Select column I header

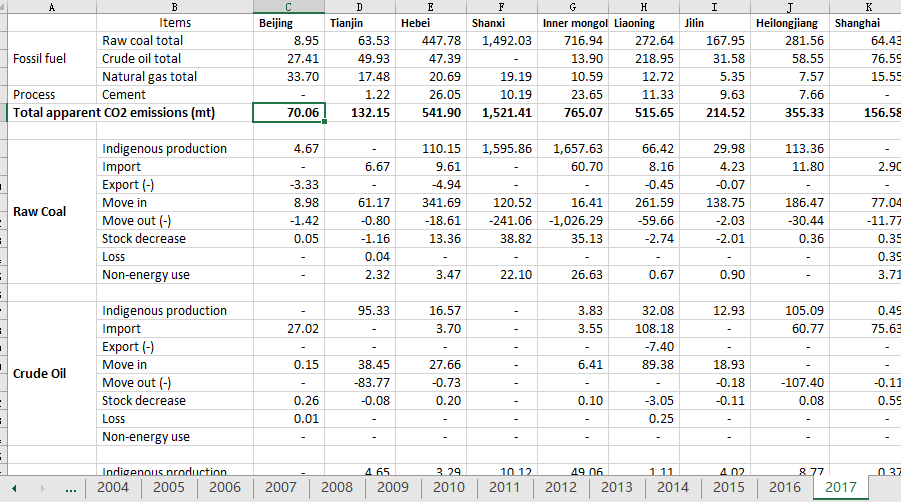(715, 7)
